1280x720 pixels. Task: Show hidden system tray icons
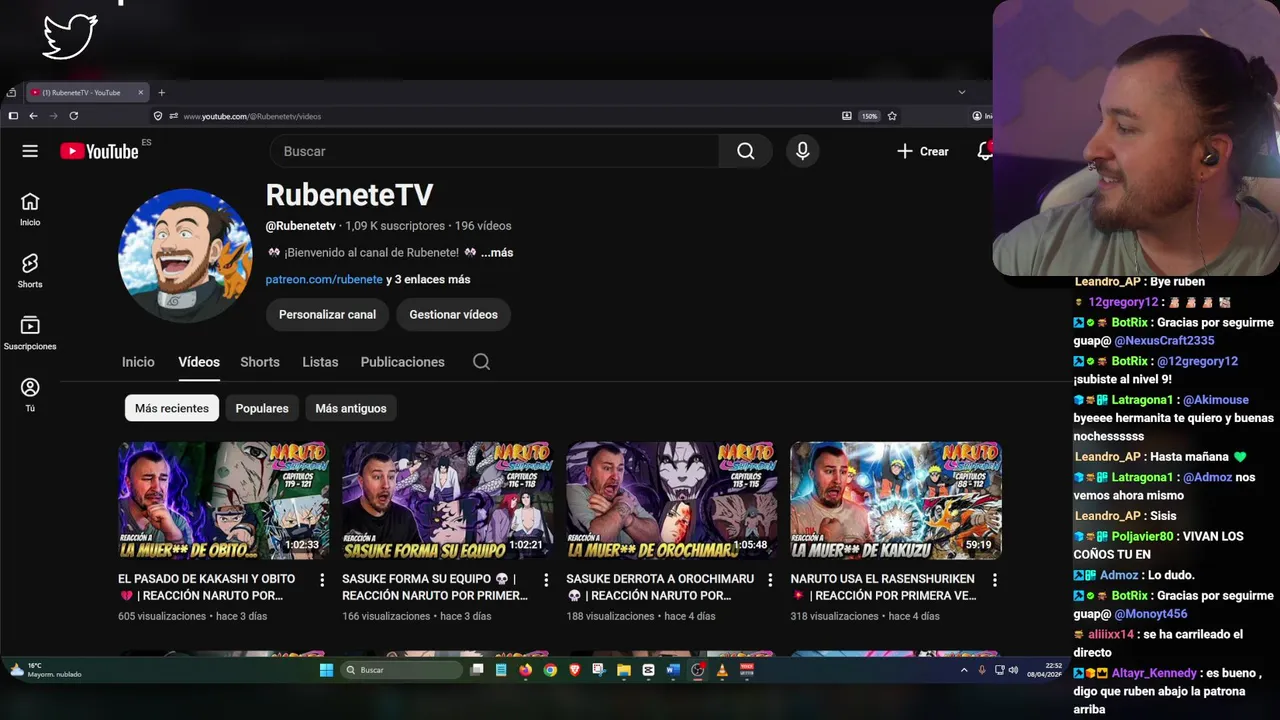[964, 670]
